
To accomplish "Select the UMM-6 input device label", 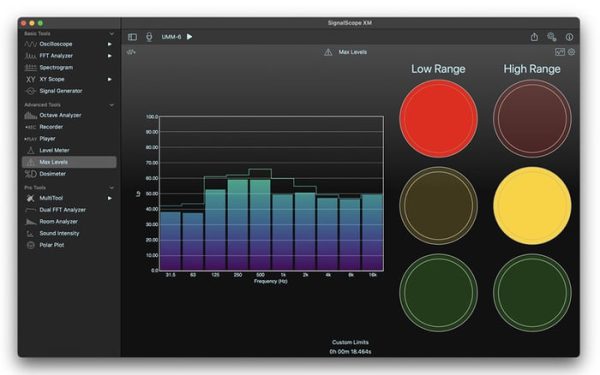I will pyautogui.click(x=171, y=37).
